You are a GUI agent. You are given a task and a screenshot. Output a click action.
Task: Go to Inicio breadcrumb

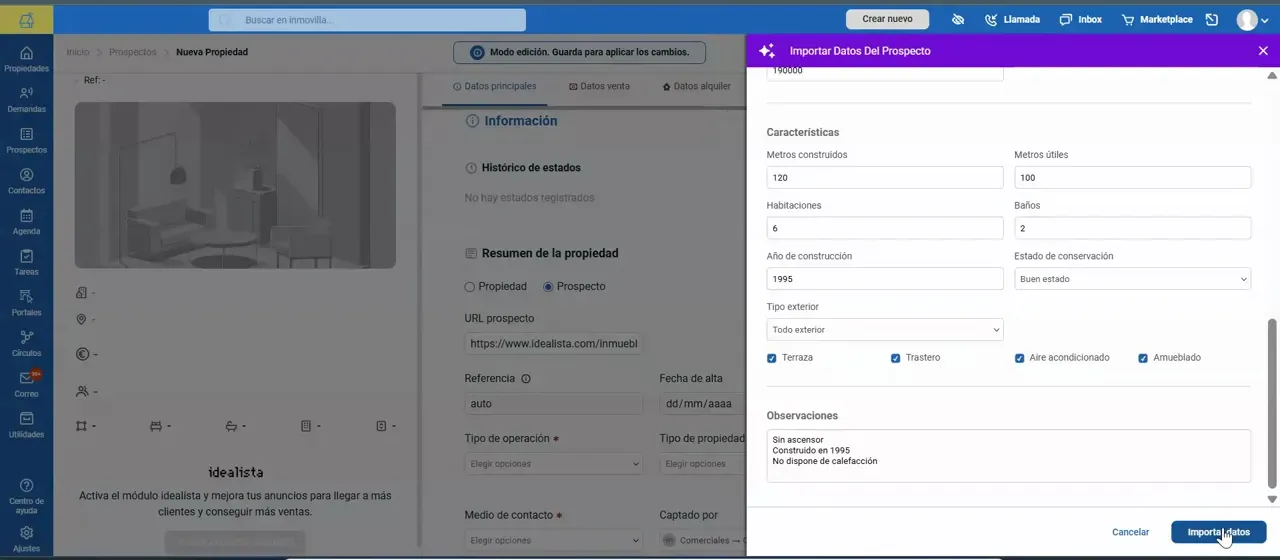[x=78, y=52]
